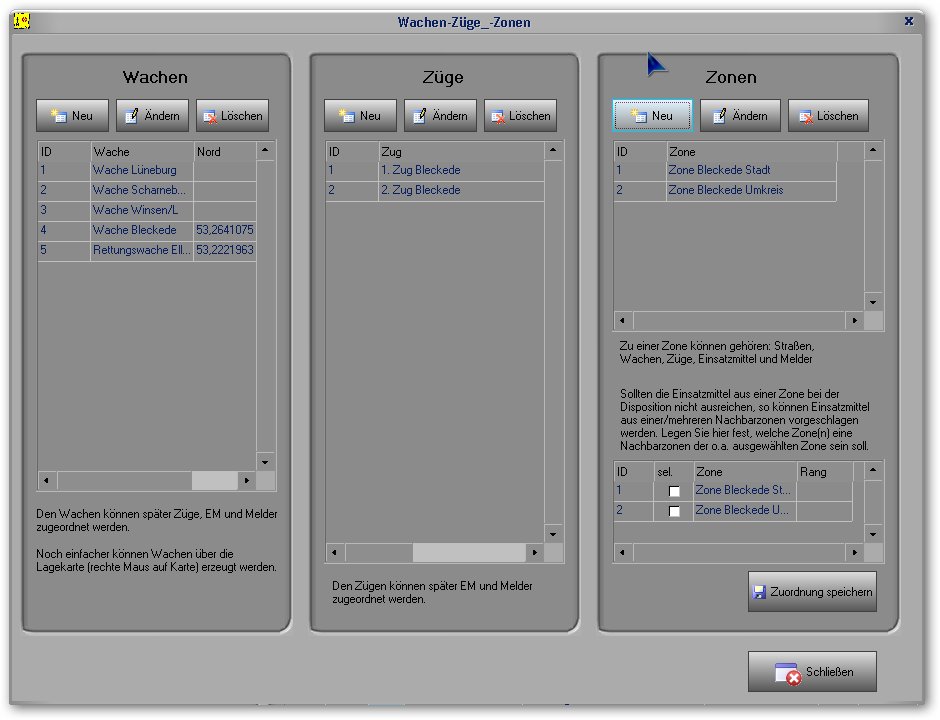The width and height of the screenshot is (940, 720).
Task: Close the dialog with Schließen button
Action: [x=812, y=671]
